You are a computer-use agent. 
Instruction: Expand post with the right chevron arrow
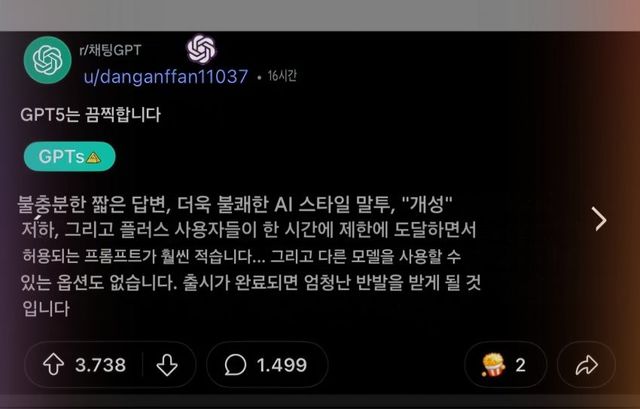pos(600,219)
